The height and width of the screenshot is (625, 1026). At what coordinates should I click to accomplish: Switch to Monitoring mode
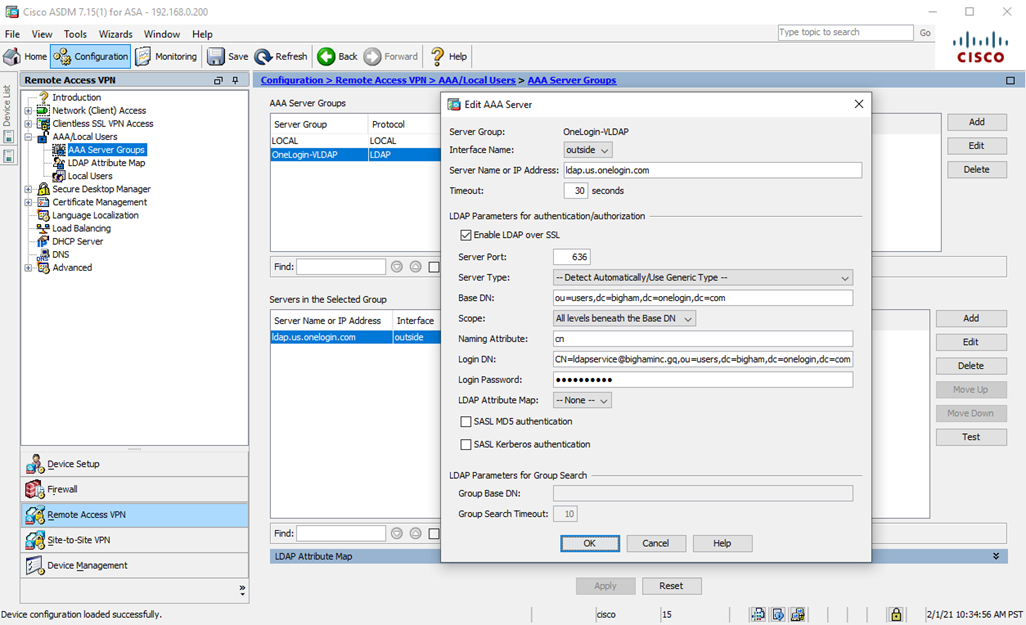tap(166, 56)
